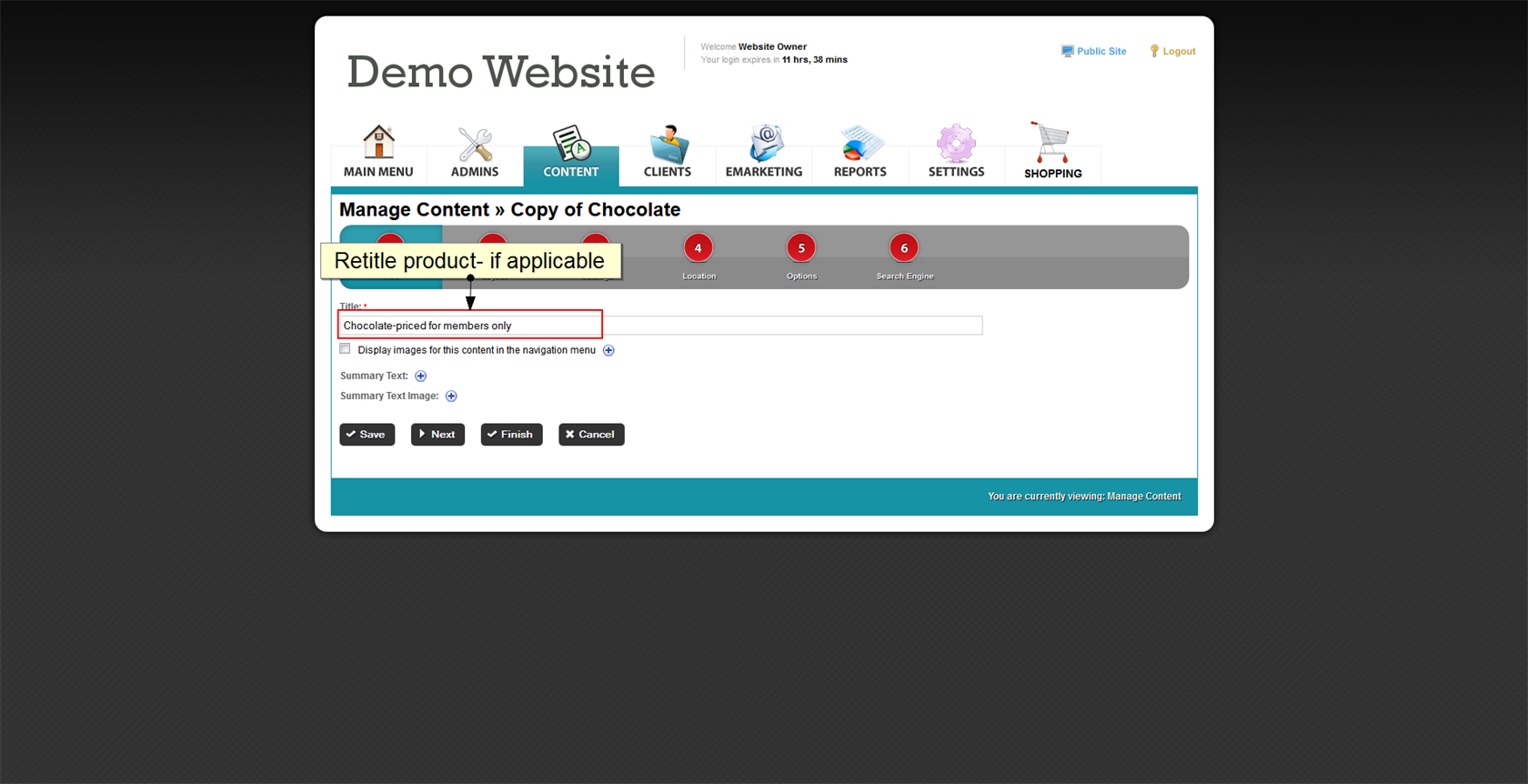The height and width of the screenshot is (784, 1528).
Task: Click the Finish button
Action: [x=511, y=435]
